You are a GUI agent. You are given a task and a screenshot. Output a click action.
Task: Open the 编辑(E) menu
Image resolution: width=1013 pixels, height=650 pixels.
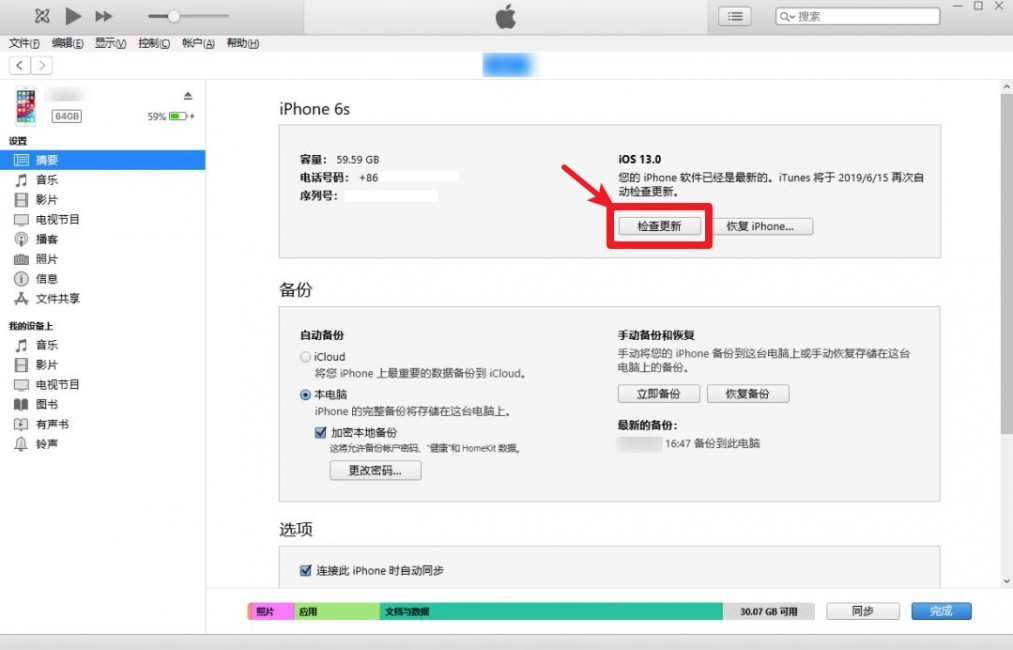click(67, 43)
